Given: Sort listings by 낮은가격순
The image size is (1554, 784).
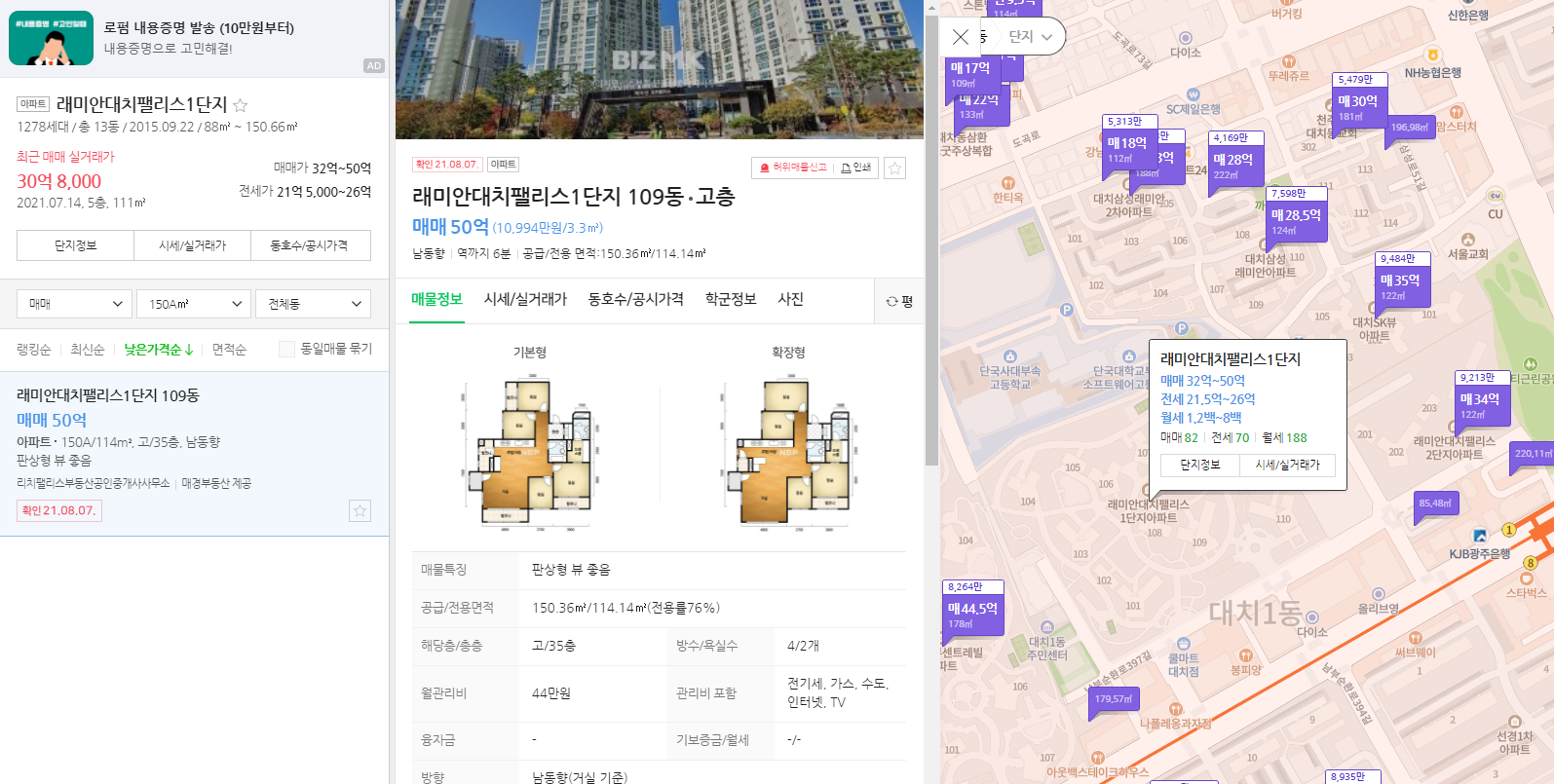Looking at the screenshot, I should click(x=158, y=350).
